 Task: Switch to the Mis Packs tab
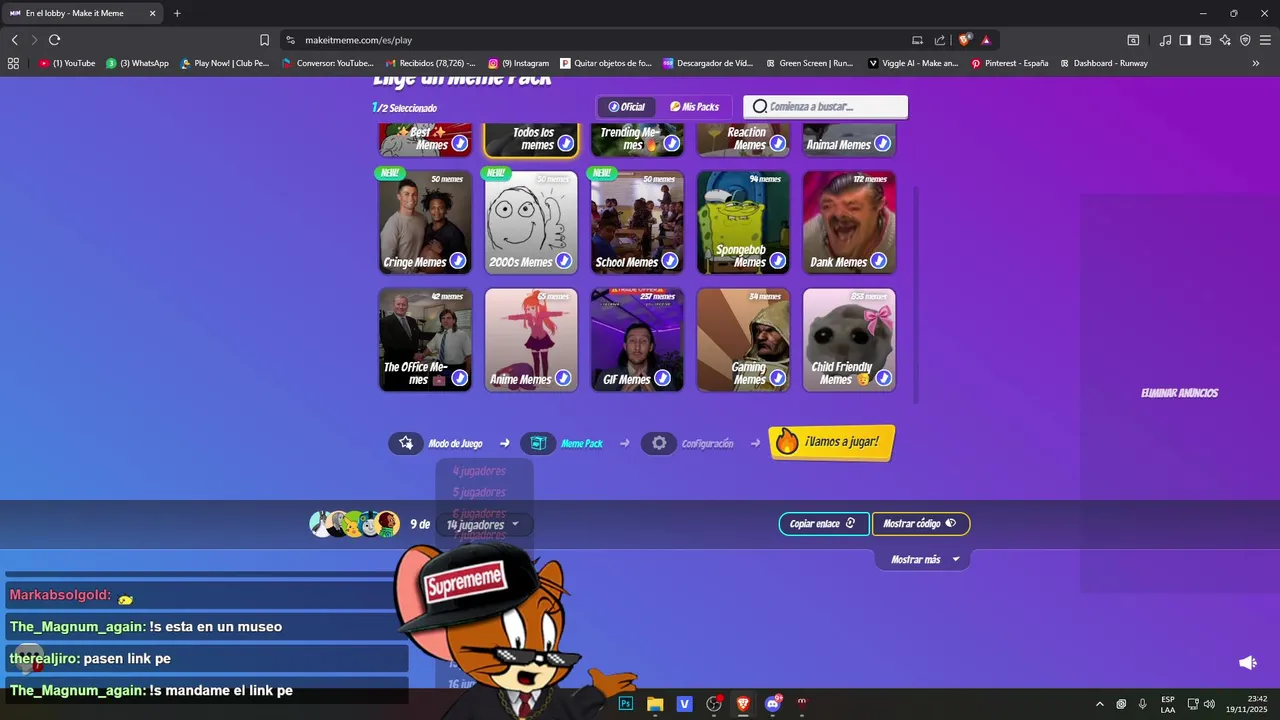(694, 107)
